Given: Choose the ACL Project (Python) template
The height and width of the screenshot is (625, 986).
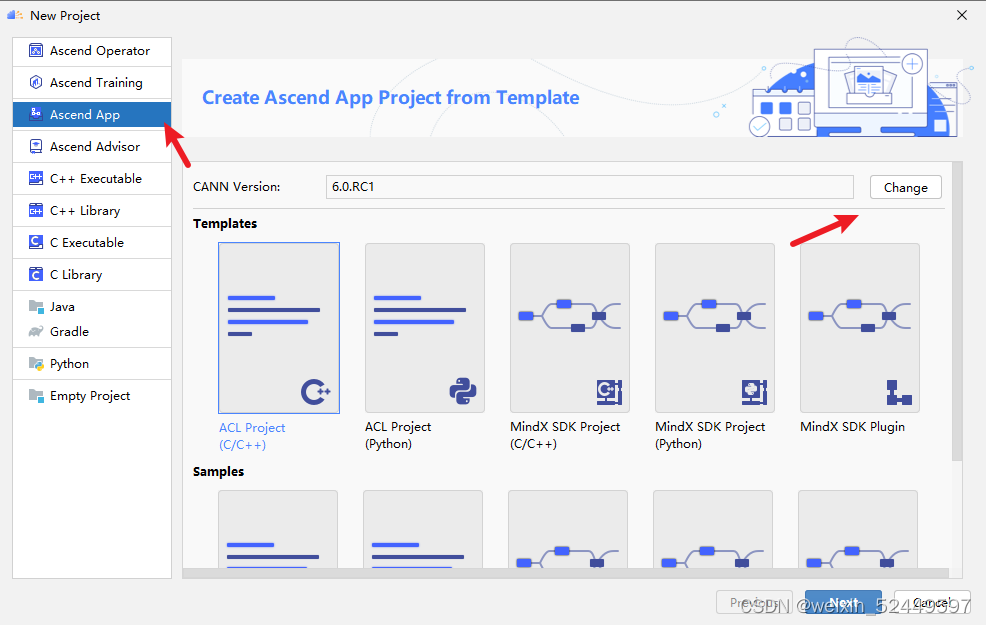Looking at the screenshot, I should coord(423,327).
